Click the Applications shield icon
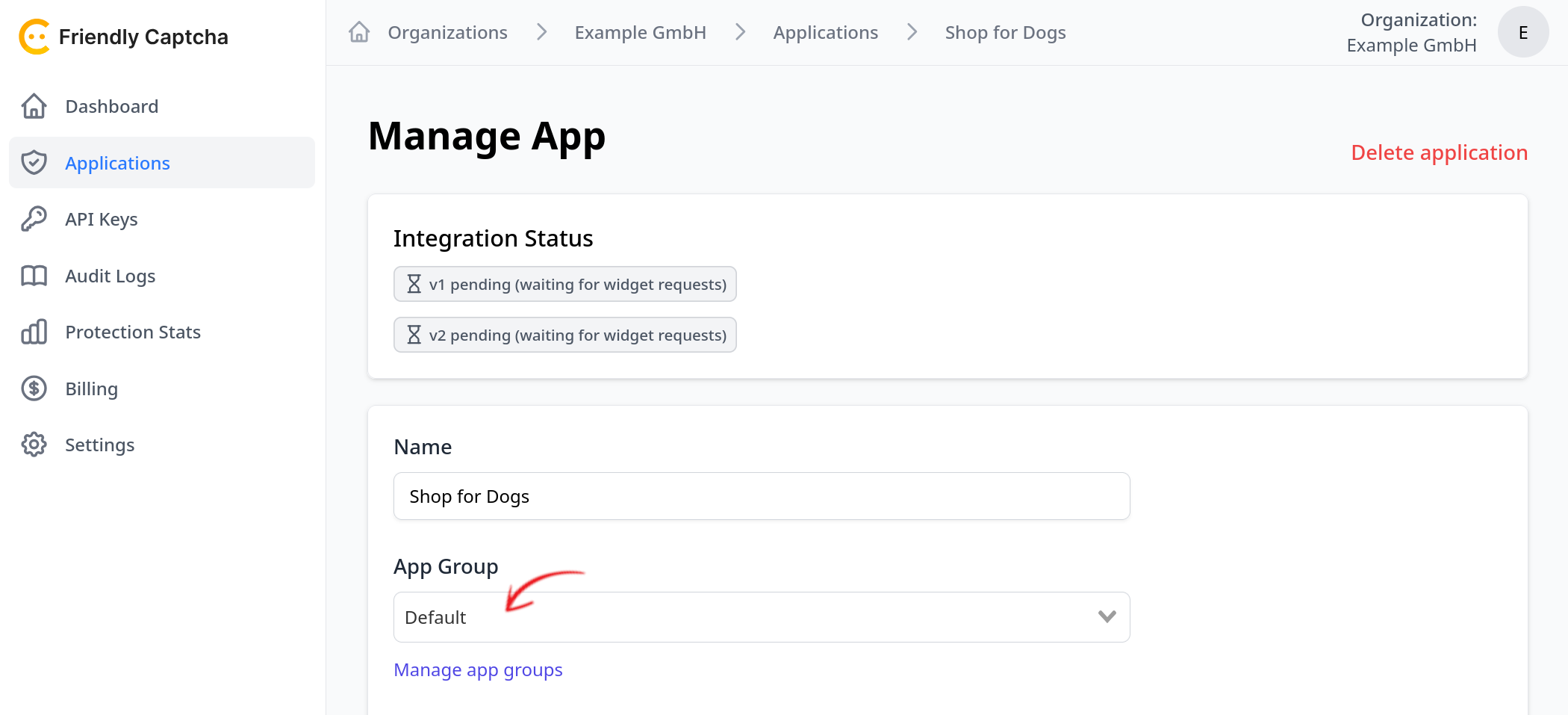 (34, 162)
